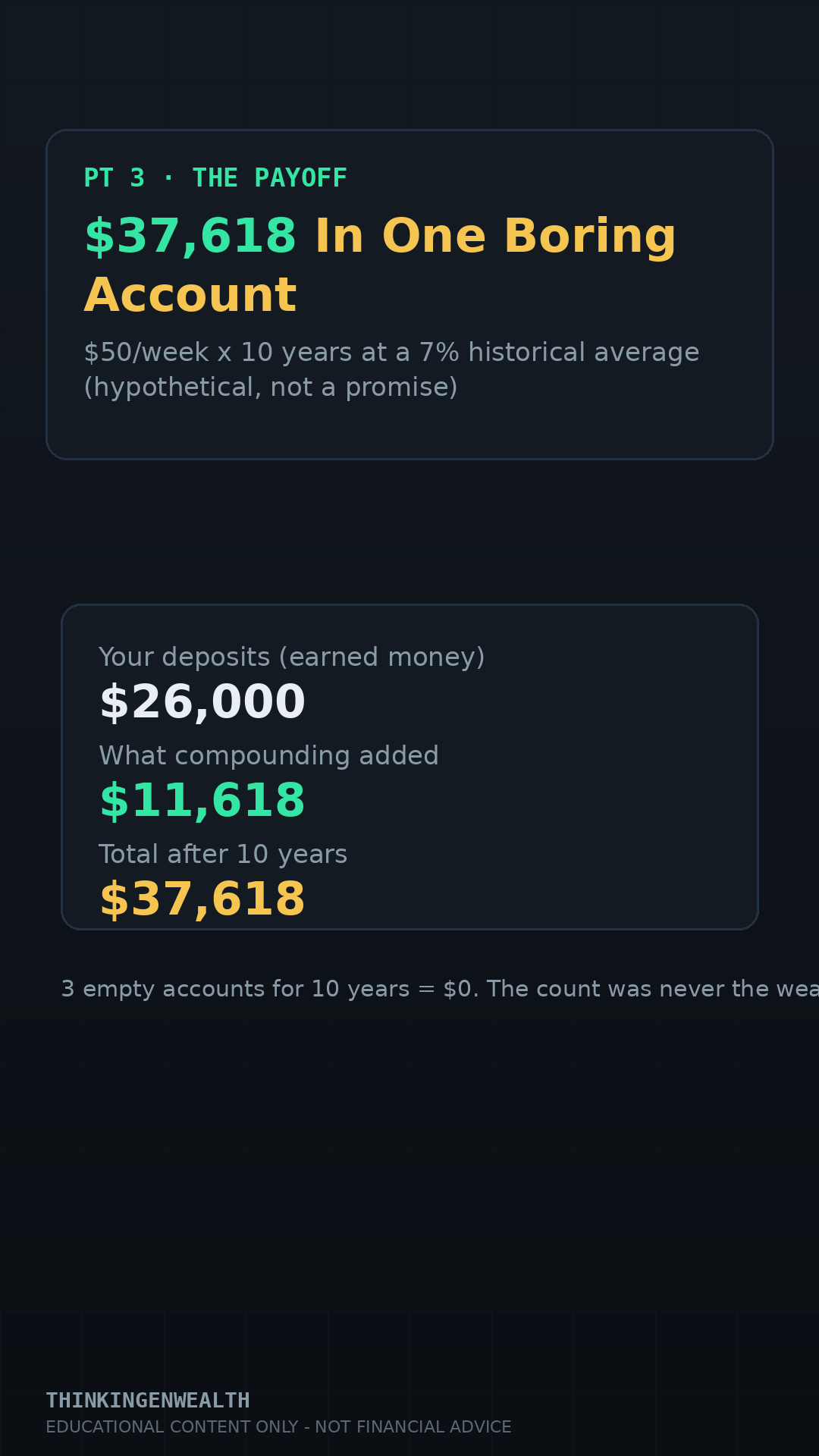This screenshot has height=1456, width=819.
Task: Click the PT 3 · THE PAYOFF label
Action: [215, 178]
